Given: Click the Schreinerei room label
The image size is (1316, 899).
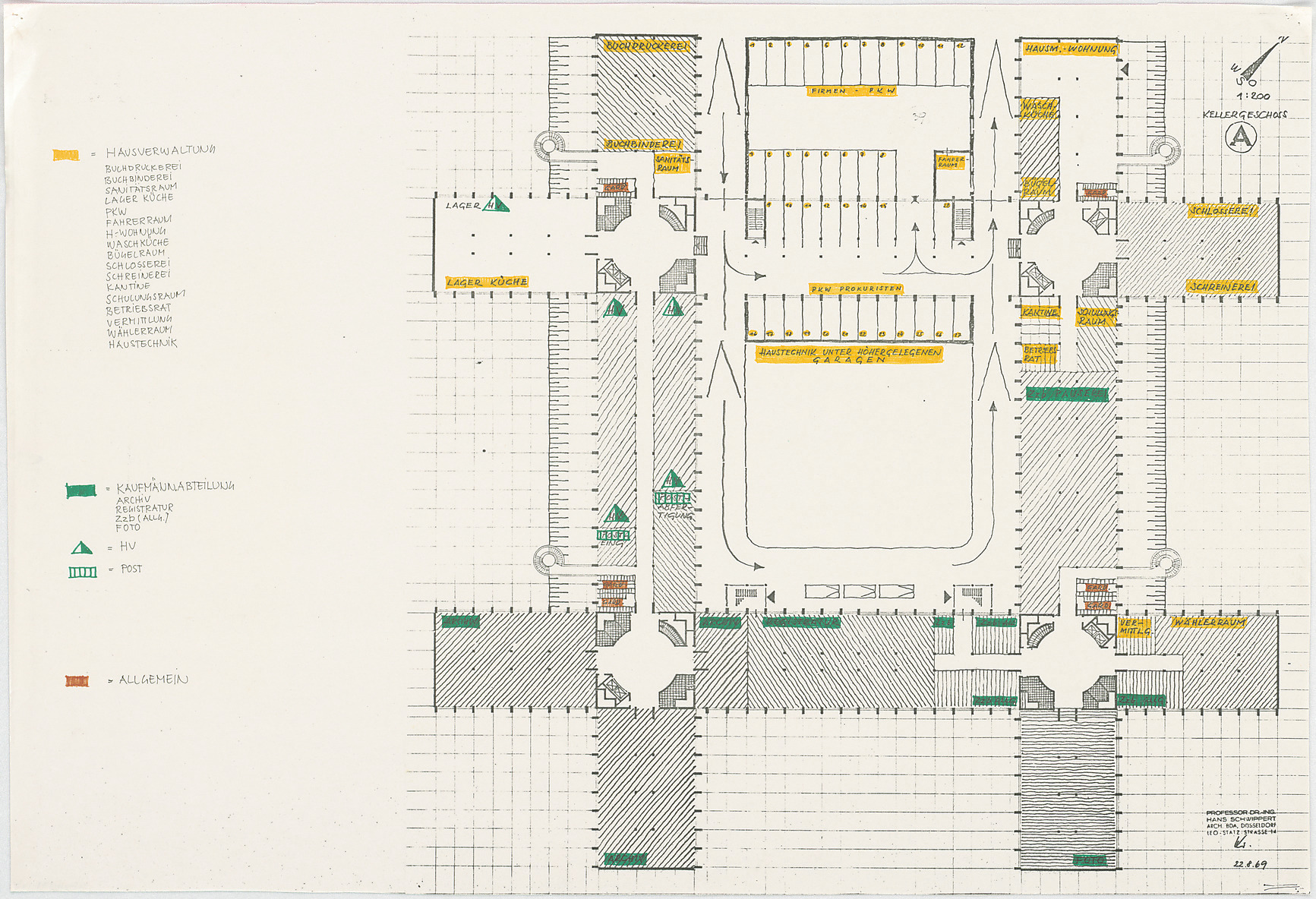Looking at the screenshot, I should pos(1222,287).
